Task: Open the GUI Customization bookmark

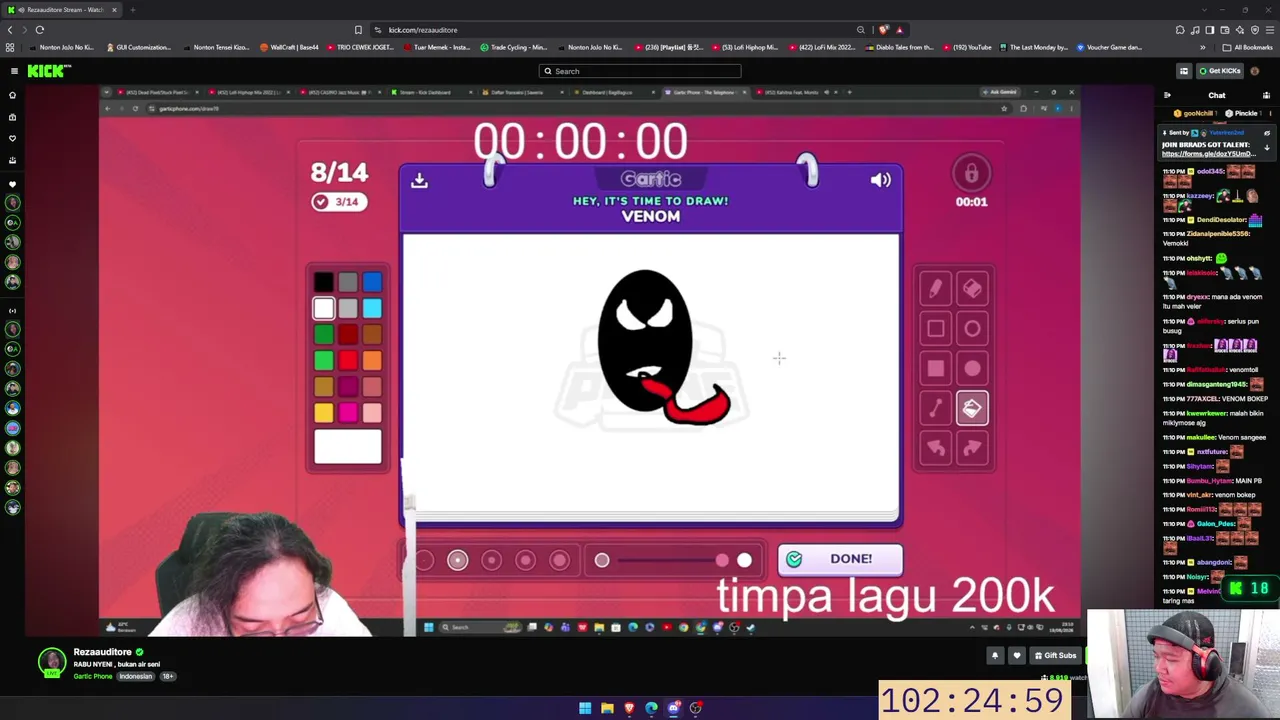Action: click(138, 47)
